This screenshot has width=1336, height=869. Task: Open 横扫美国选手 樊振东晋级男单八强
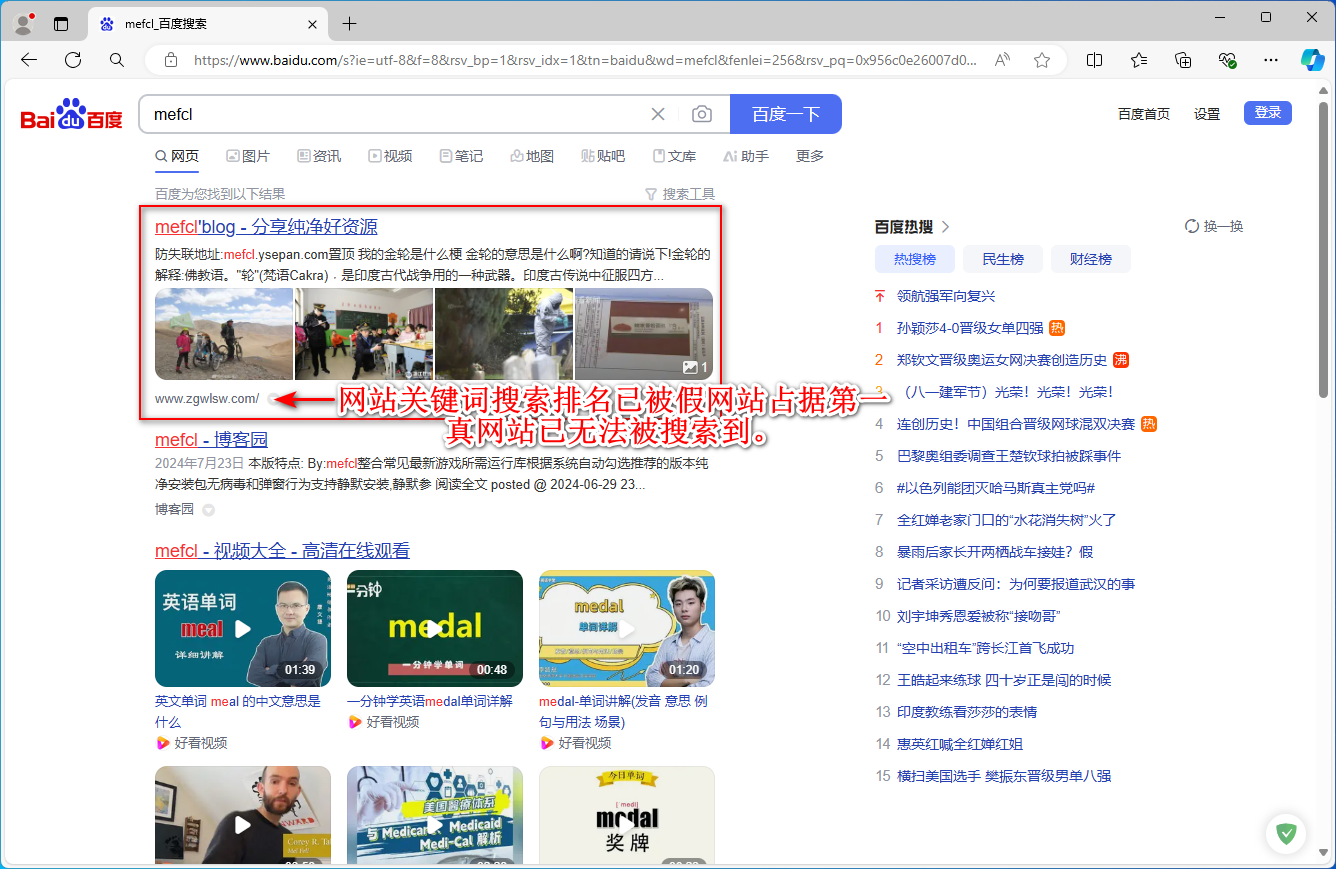coord(1004,776)
